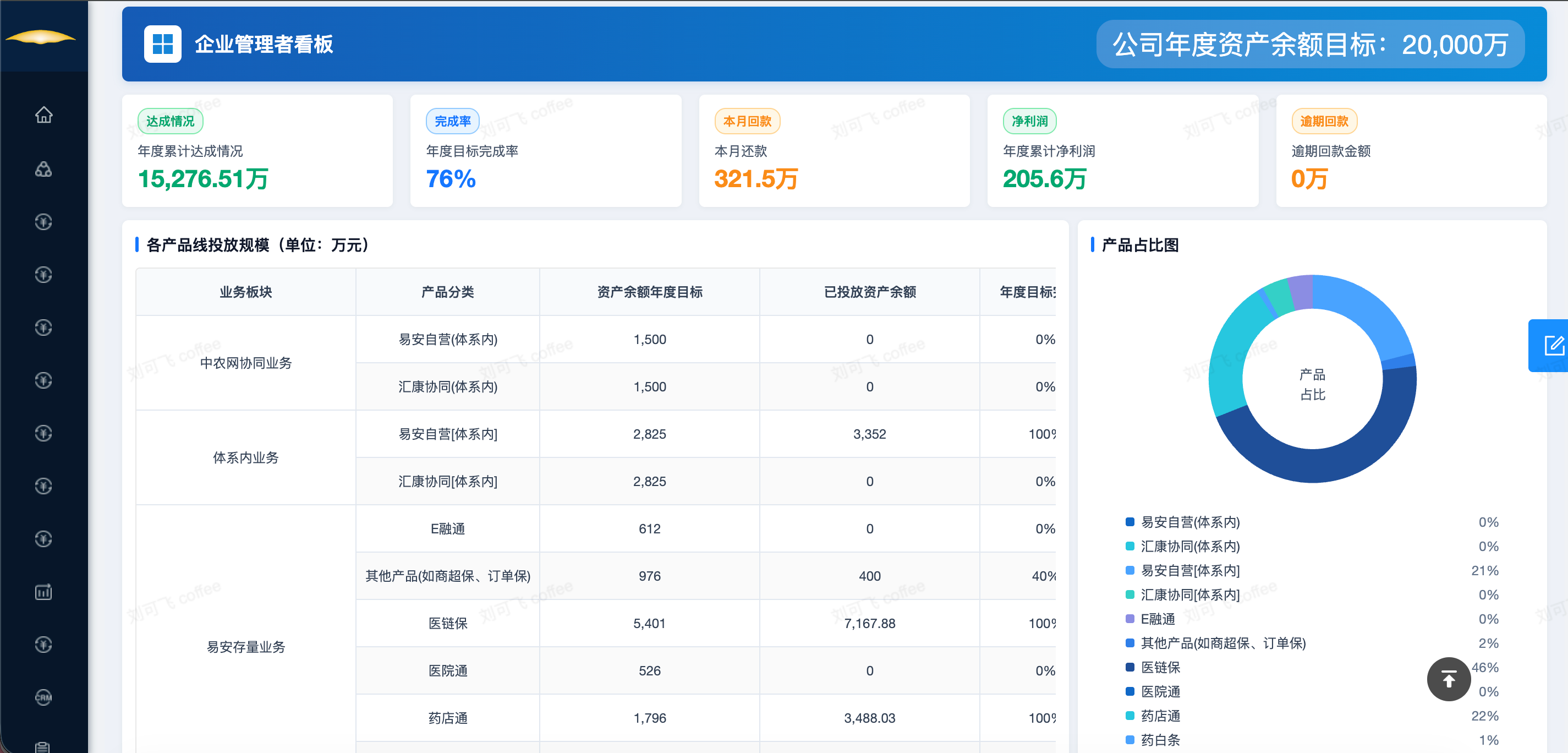Click the 易安自营(体系内) table cell

pos(447,339)
